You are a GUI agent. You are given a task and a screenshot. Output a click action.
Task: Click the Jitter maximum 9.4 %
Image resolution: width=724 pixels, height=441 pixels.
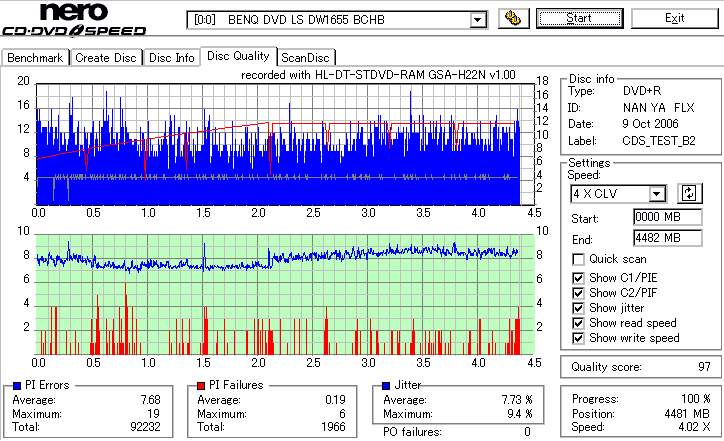click(x=519, y=414)
